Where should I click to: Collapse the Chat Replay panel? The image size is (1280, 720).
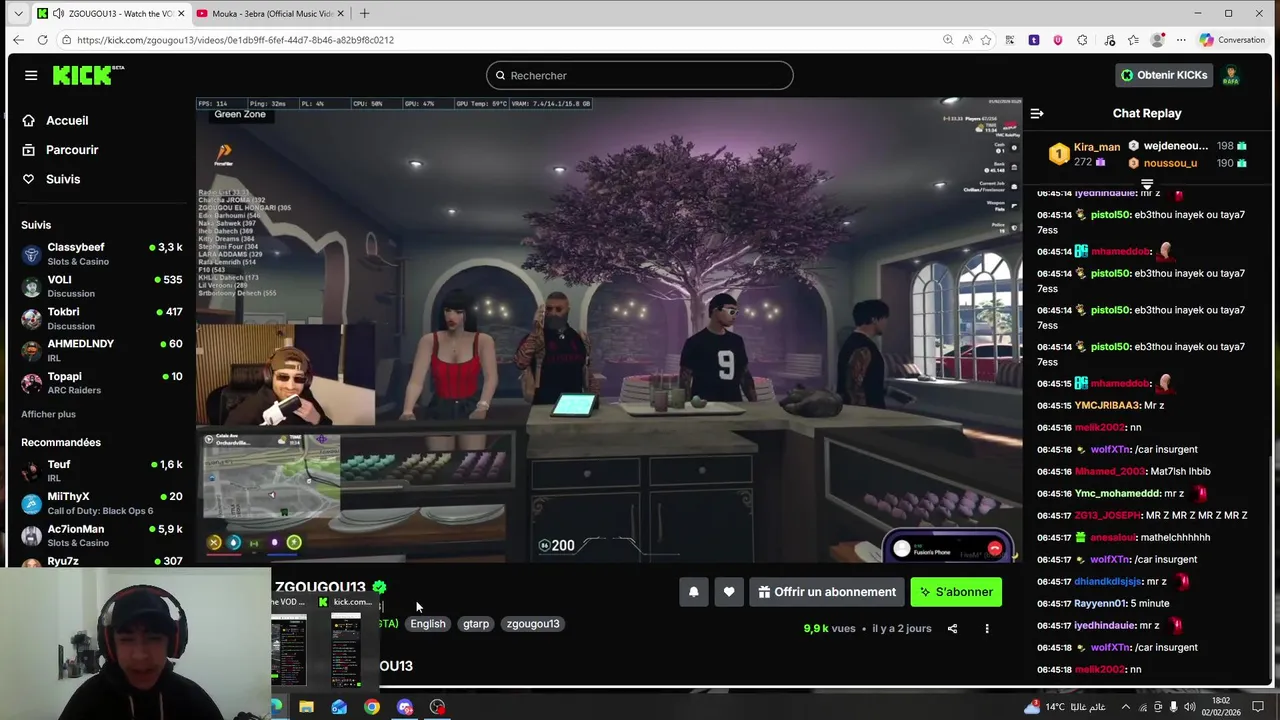(1037, 113)
